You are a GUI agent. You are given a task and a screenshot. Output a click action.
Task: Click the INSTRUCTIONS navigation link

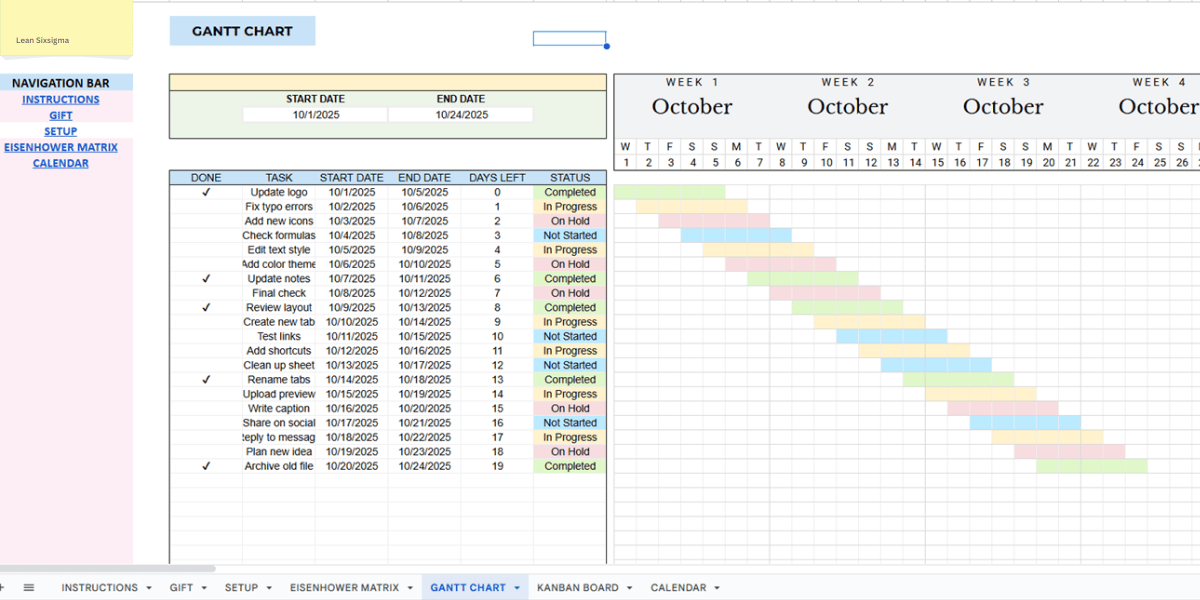[61, 99]
